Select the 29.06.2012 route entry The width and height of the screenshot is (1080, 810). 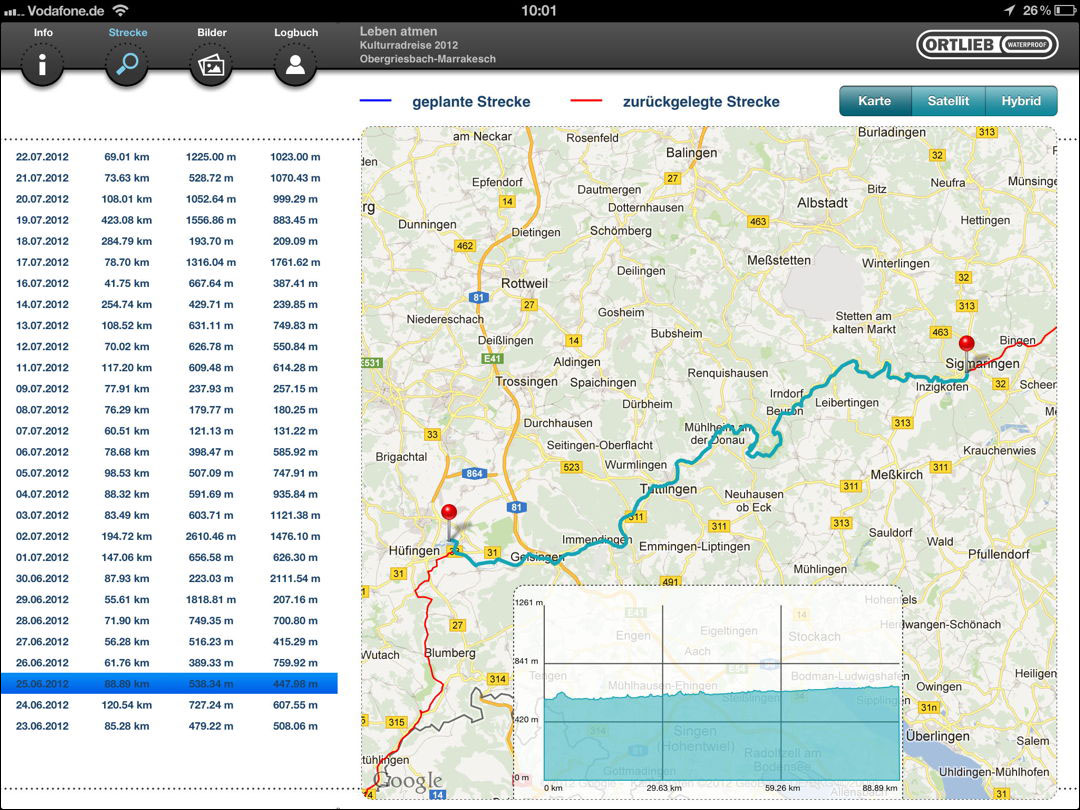[169, 599]
